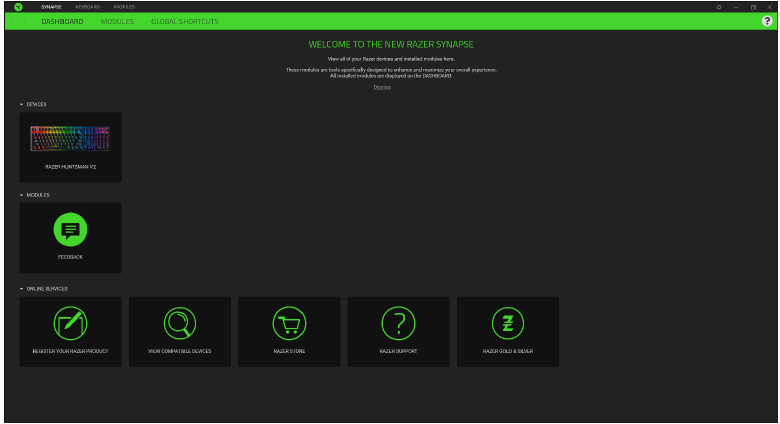The image size is (780, 424).
Task: Open View Compatible Devices magnifier icon
Action: pos(180,323)
